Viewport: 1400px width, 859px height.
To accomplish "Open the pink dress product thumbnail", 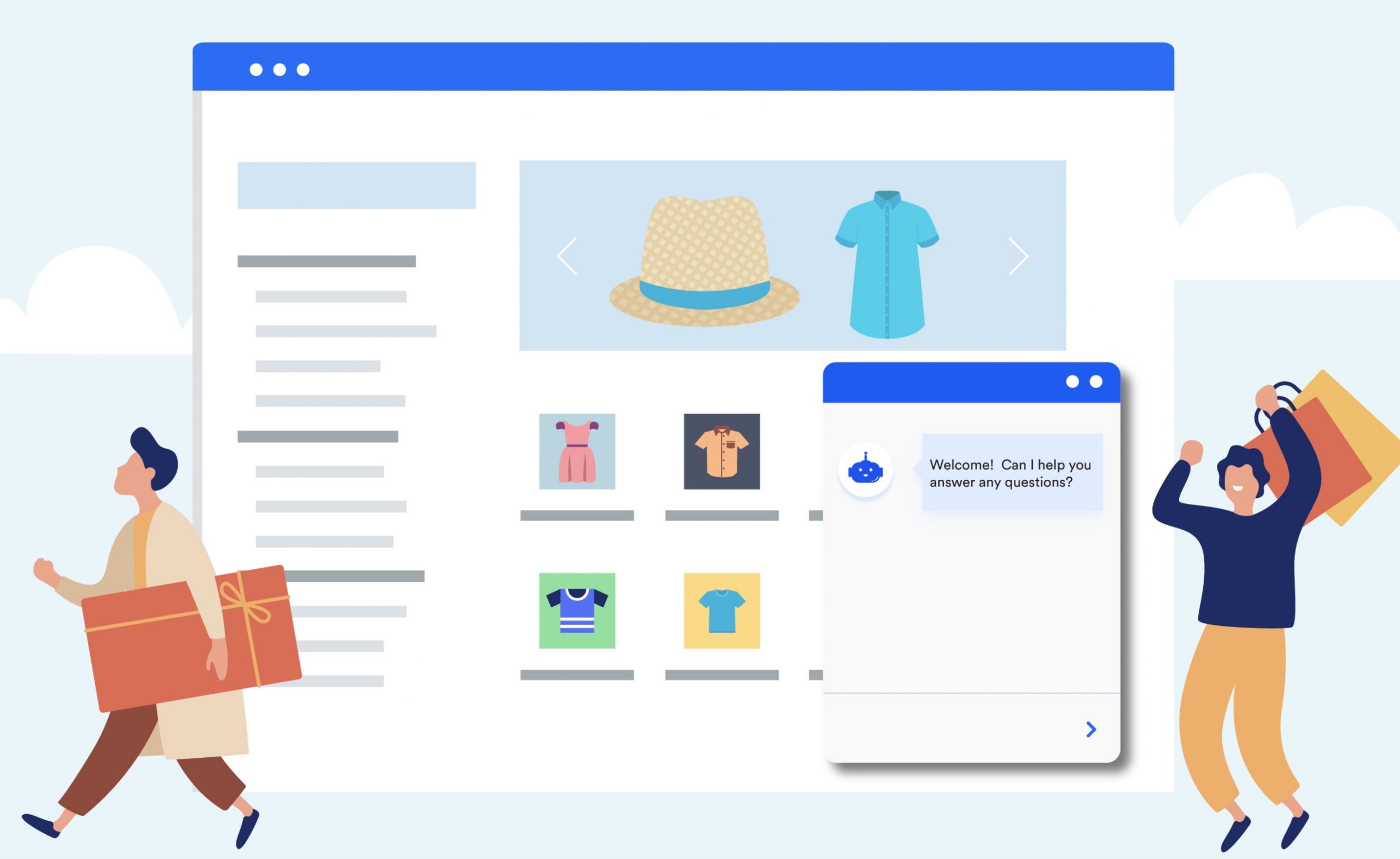I will pyautogui.click(x=577, y=451).
